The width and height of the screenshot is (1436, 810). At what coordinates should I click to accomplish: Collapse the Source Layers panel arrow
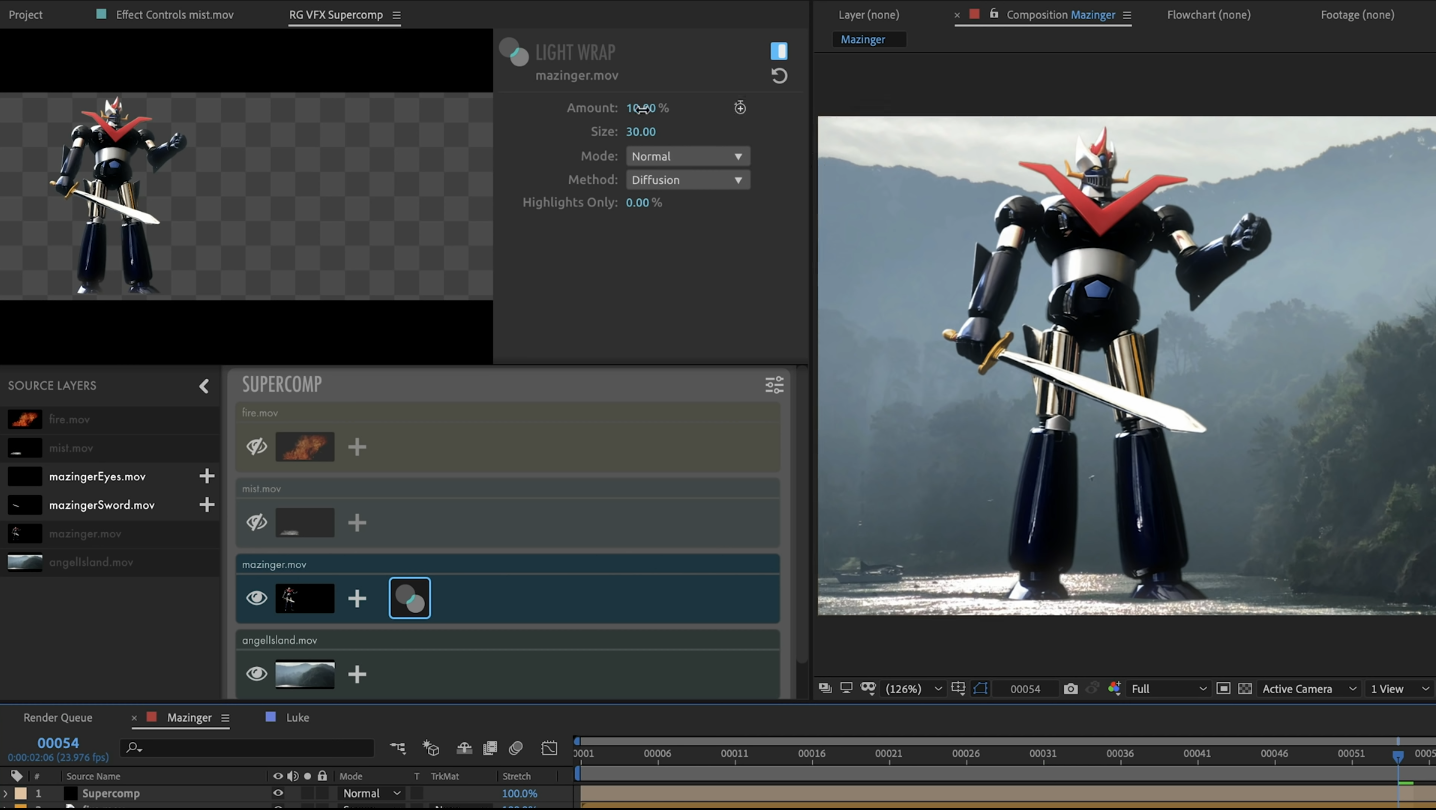[204, 386]
